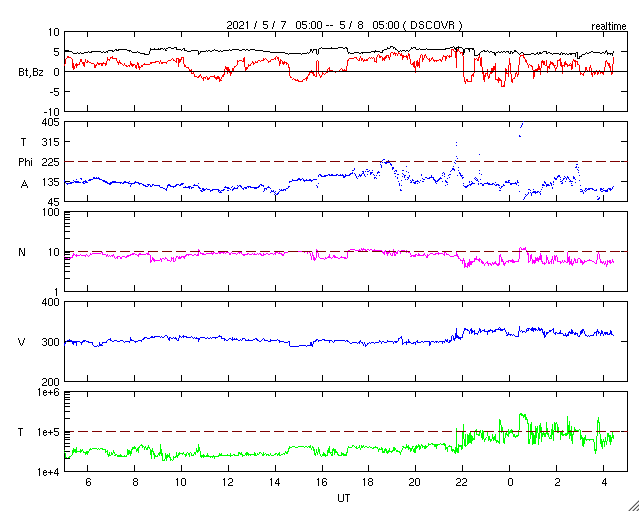Click the '12' hour label on the time axis
640x512 pixels.
(x=228, y=482)
